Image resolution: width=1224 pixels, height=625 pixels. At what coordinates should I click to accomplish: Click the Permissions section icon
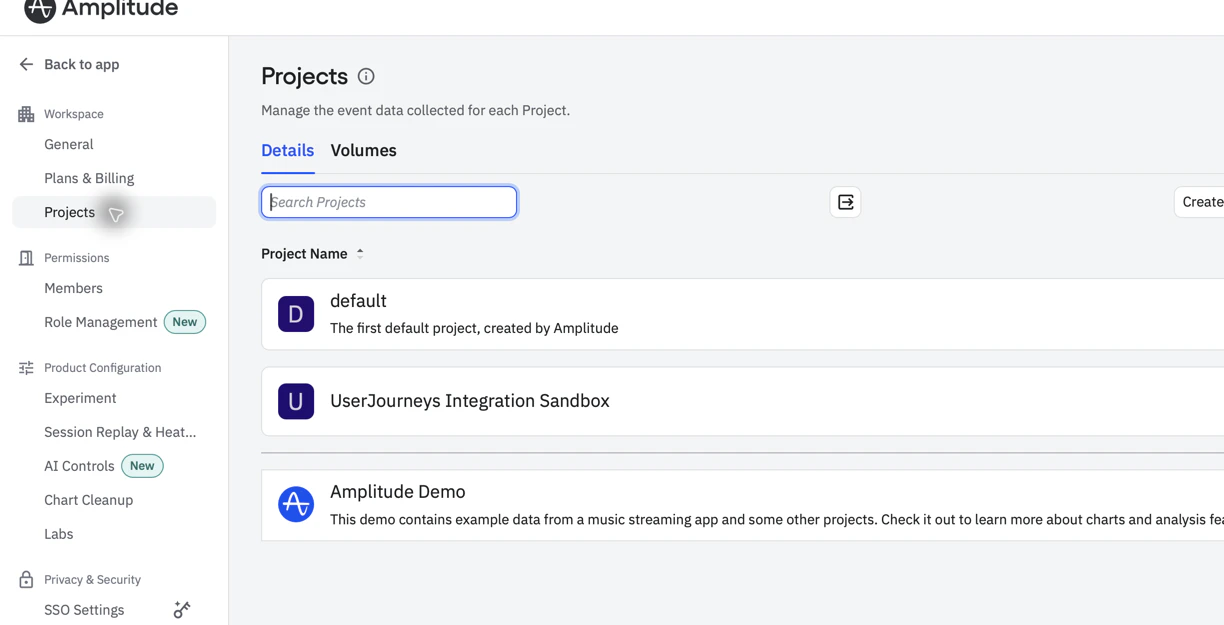26,258
